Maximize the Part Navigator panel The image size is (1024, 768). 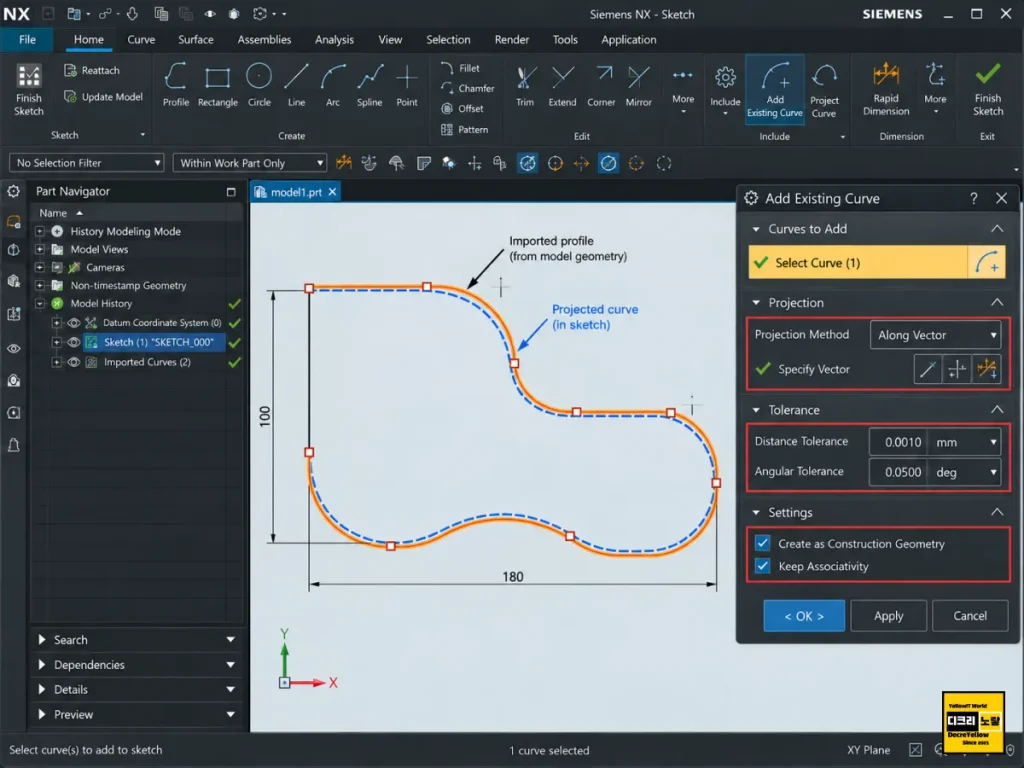231,191
